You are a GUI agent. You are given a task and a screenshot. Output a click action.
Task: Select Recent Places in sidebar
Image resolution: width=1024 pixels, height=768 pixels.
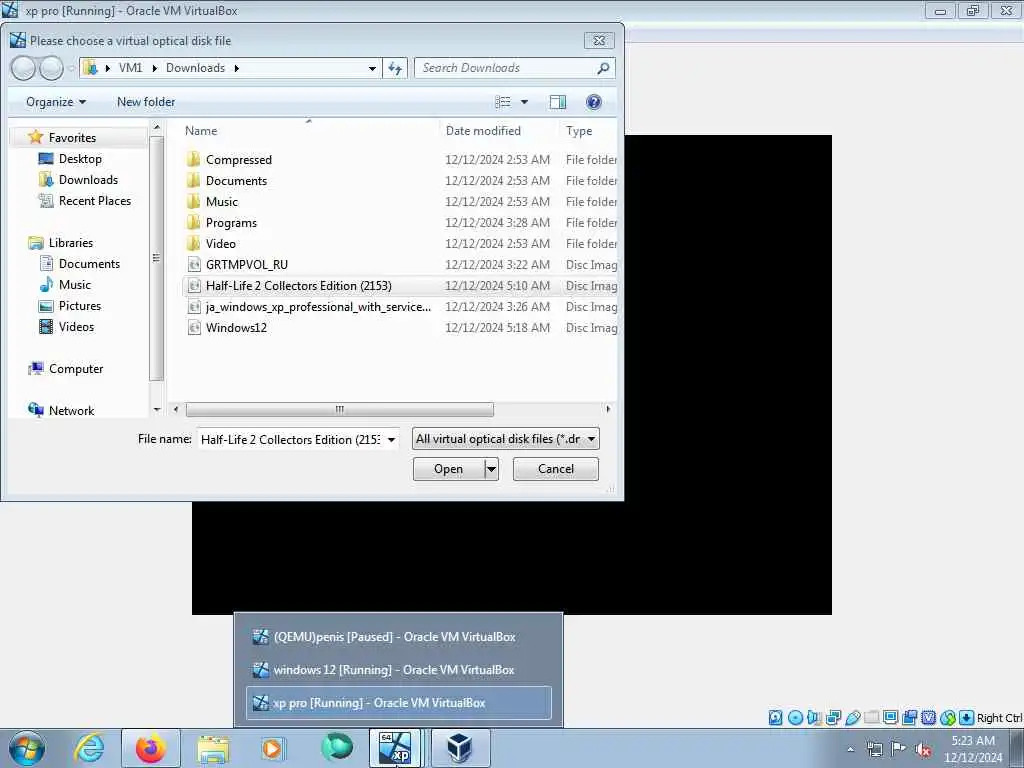[x=95, y=200]
